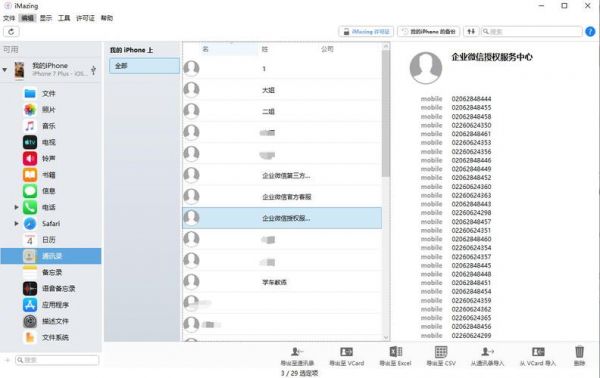
Task: Click the scroll down arrow of contact list
Action: click(386, 337)
